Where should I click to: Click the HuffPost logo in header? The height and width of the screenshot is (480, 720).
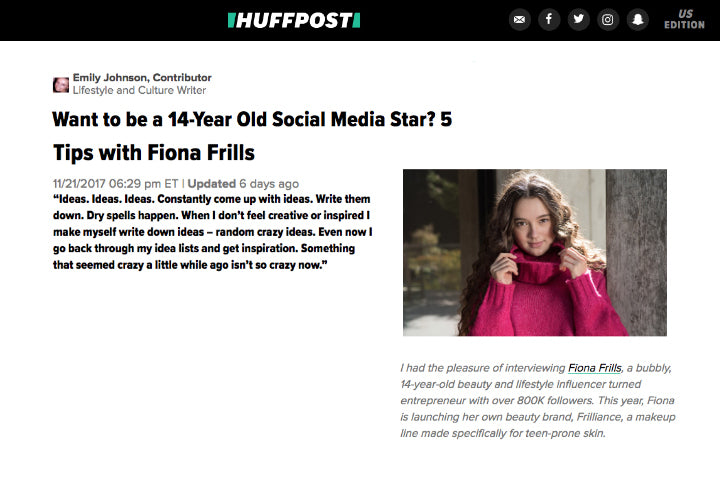click(293, 20)
